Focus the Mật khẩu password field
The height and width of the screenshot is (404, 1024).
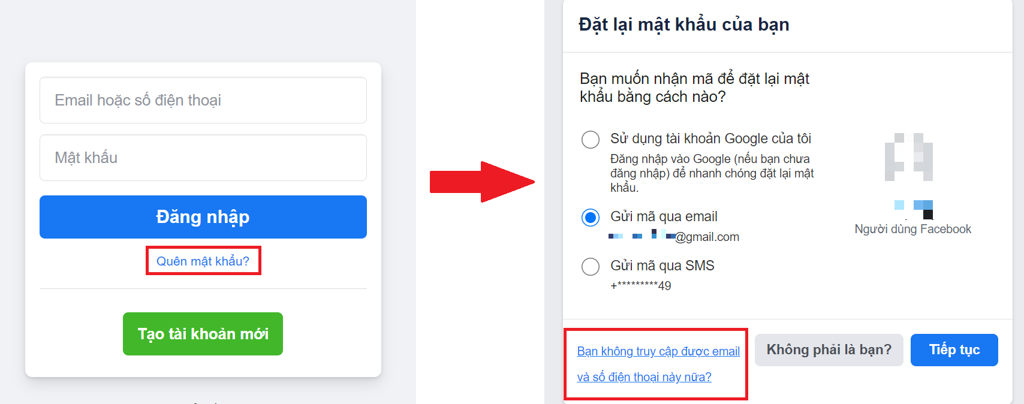pos(203,158)
